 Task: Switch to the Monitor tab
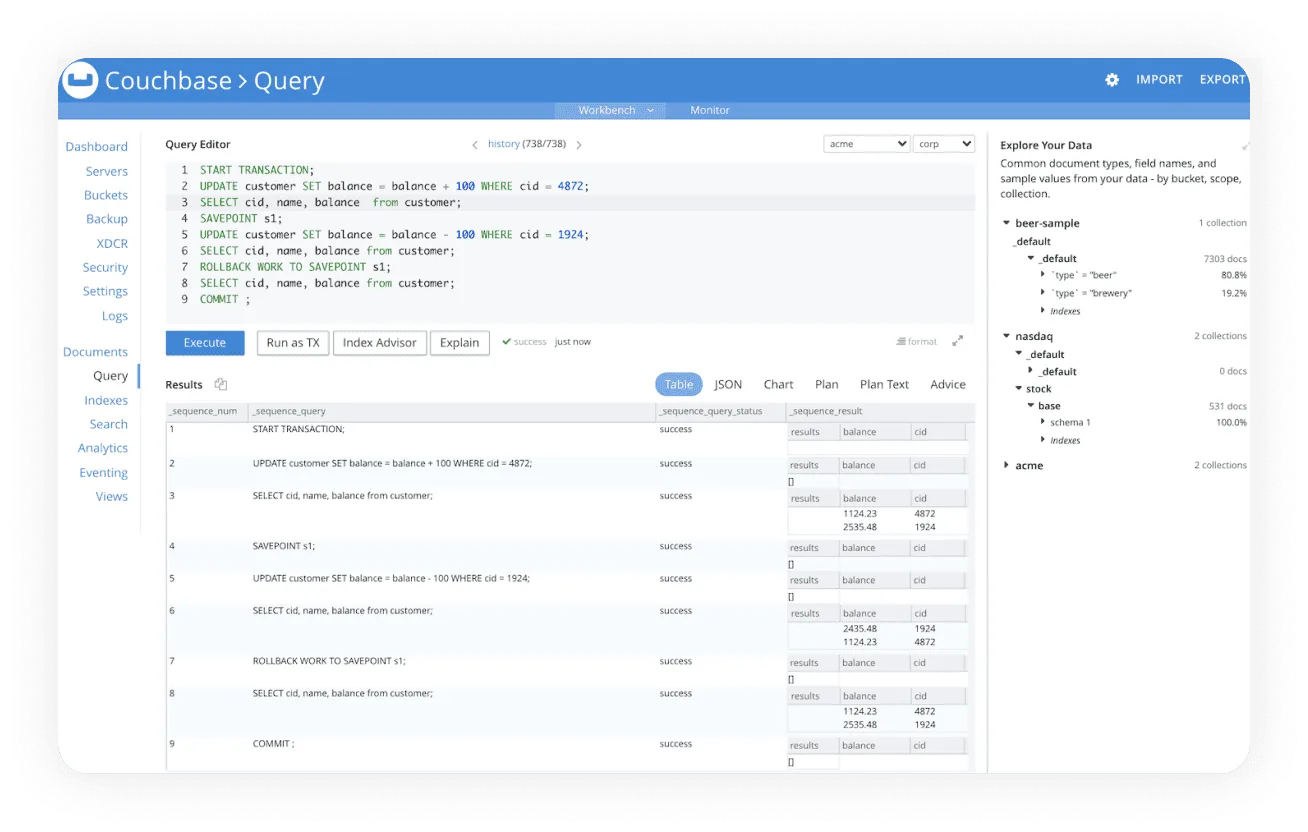(710, 110)
